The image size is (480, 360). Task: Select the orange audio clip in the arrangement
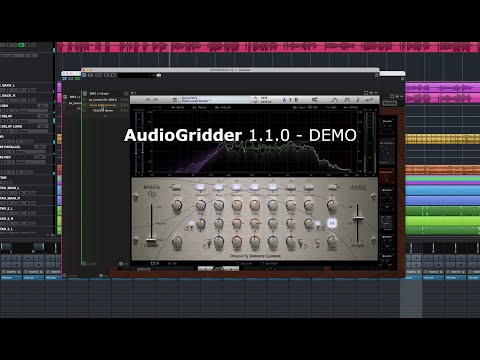pos(442,170)
